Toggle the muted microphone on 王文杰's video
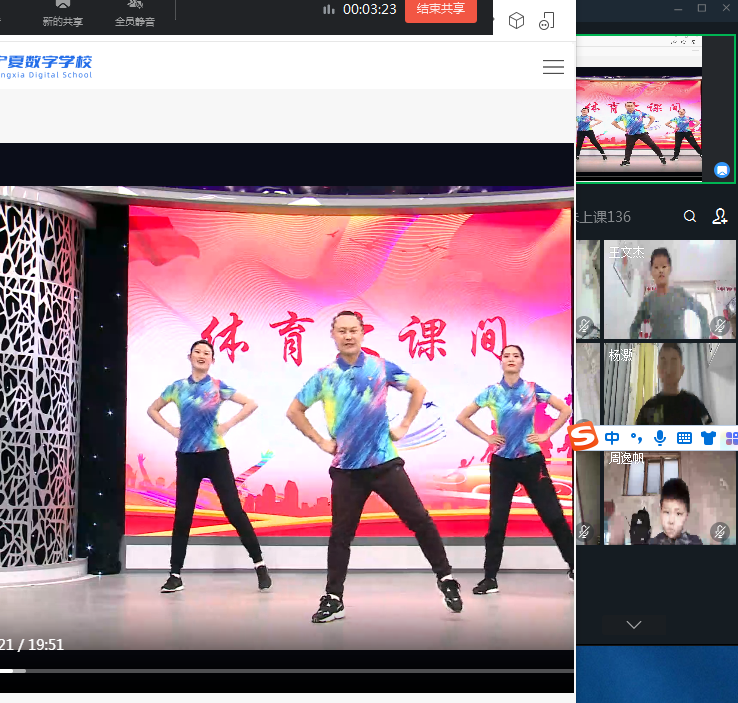The image size is (738, 703). 719,326
